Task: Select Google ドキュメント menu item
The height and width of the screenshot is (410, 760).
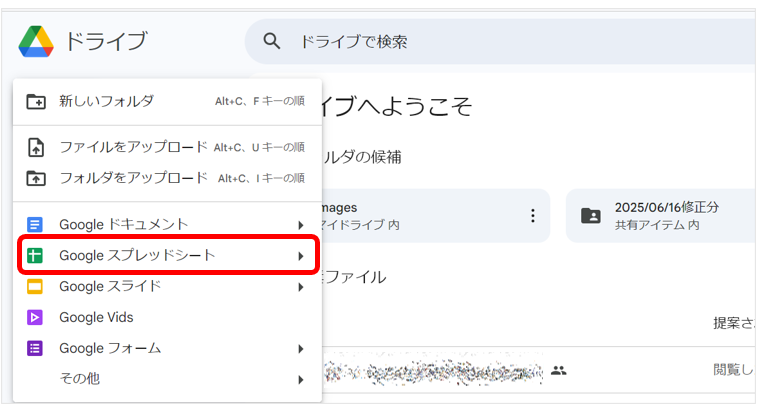Action: coord(167,224)
